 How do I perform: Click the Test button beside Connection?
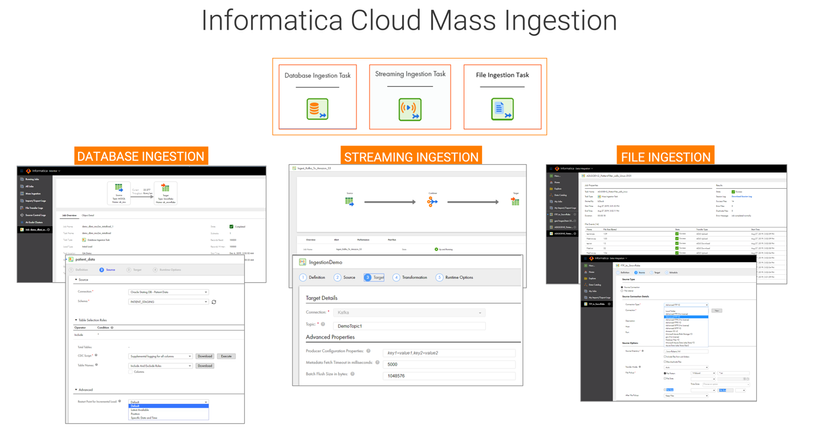[x=717, y=310]
